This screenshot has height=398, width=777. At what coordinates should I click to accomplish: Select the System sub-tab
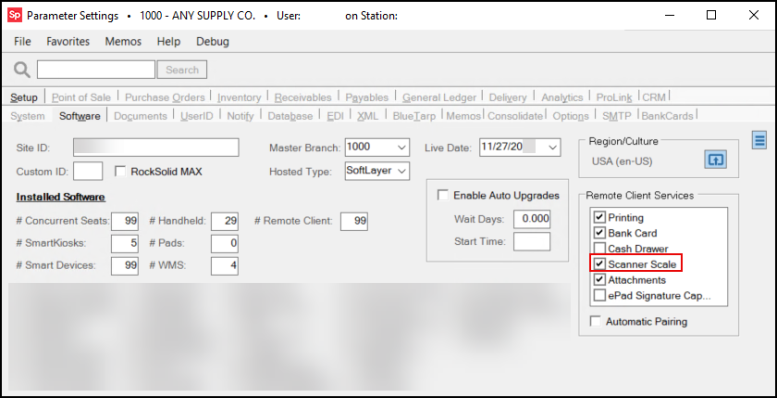[x=27, y=116]
